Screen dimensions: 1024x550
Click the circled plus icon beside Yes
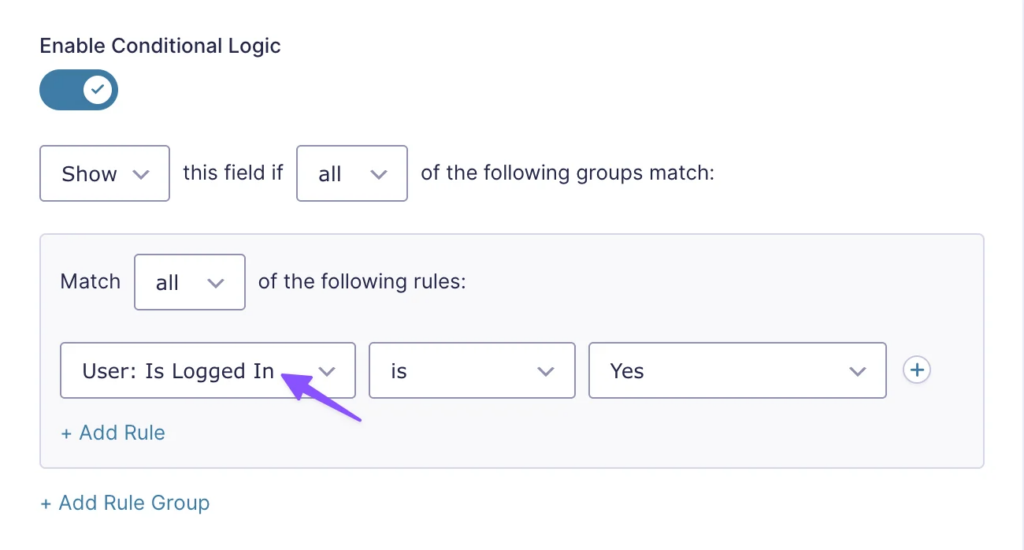[917, 370]
